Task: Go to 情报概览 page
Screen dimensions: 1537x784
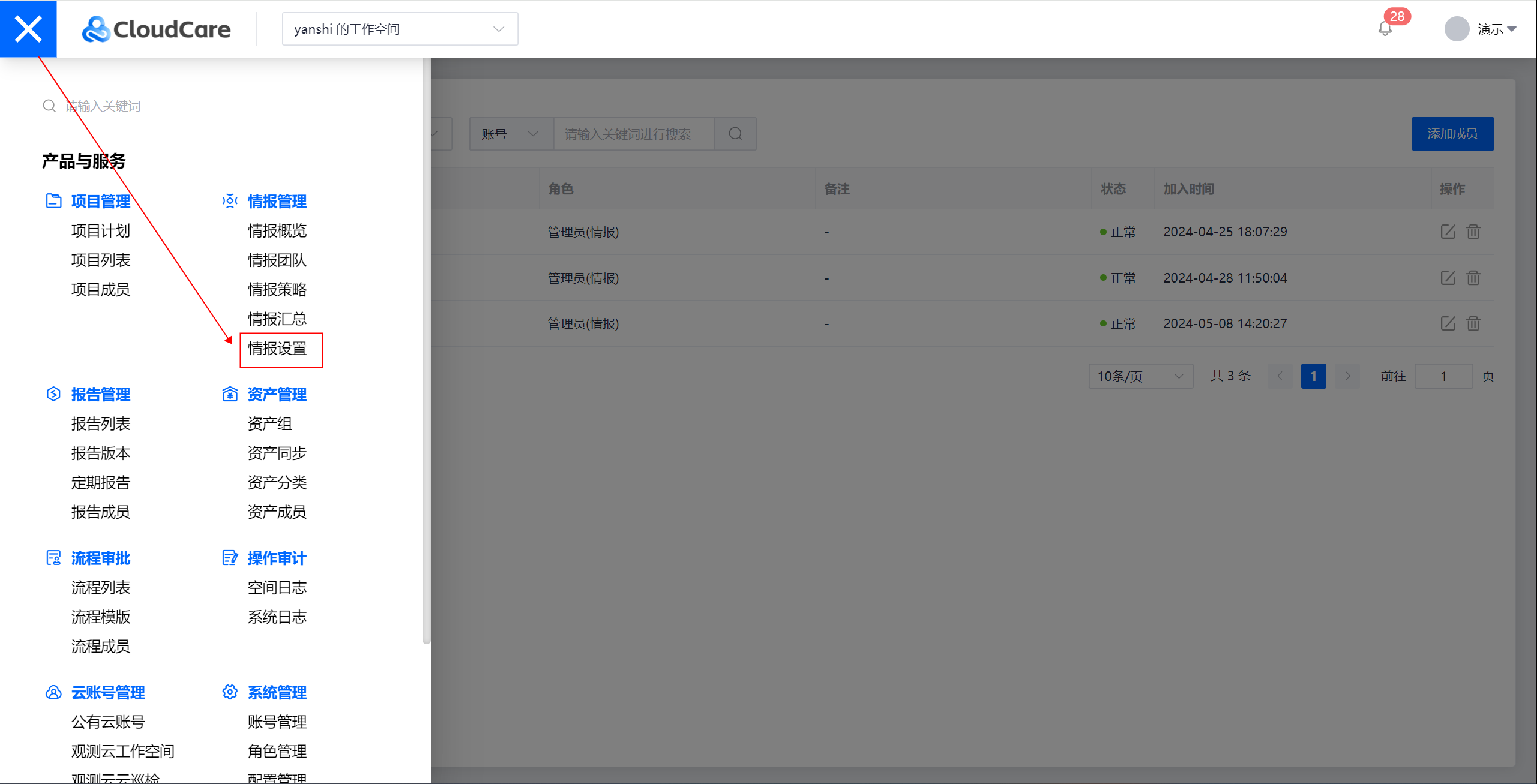Action: (x=277, y=231)
